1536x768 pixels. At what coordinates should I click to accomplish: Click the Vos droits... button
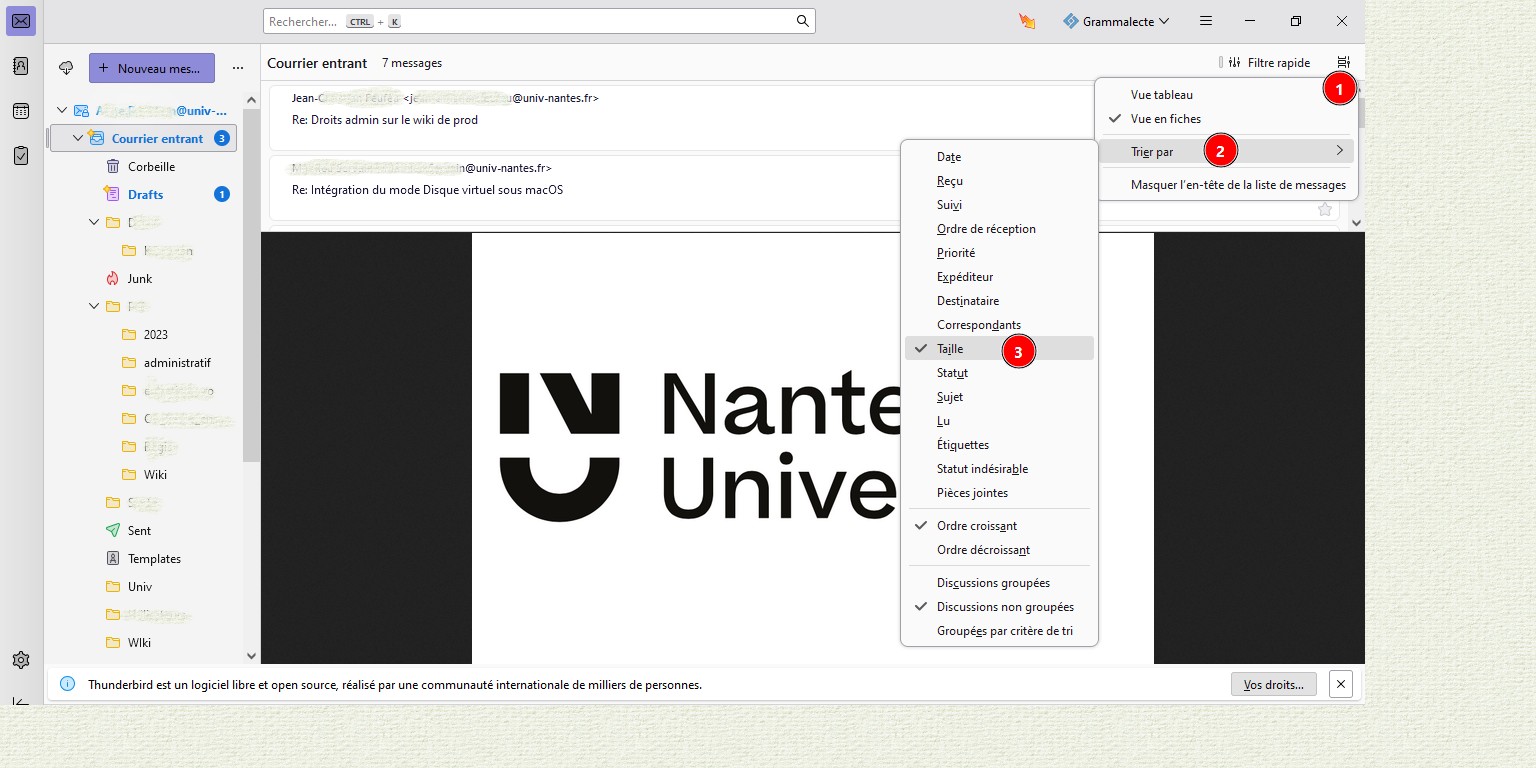pos(1273,684)
